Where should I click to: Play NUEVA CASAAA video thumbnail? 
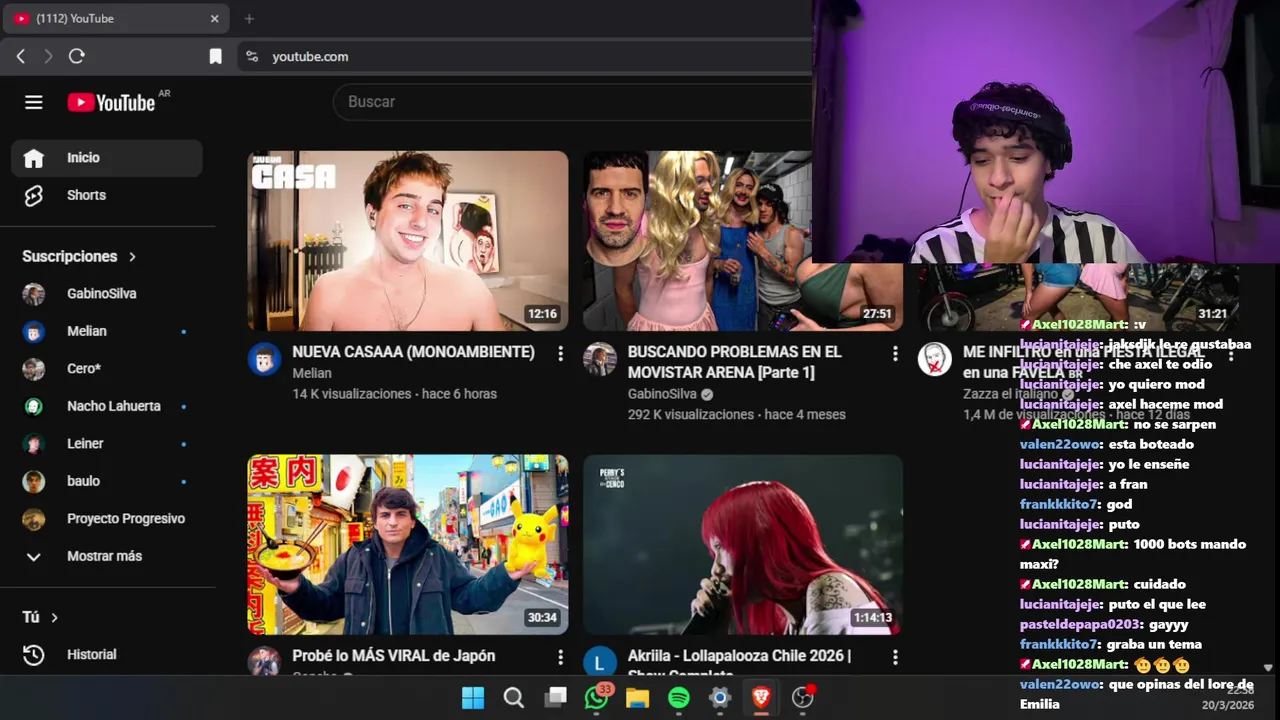pos(408,241)
